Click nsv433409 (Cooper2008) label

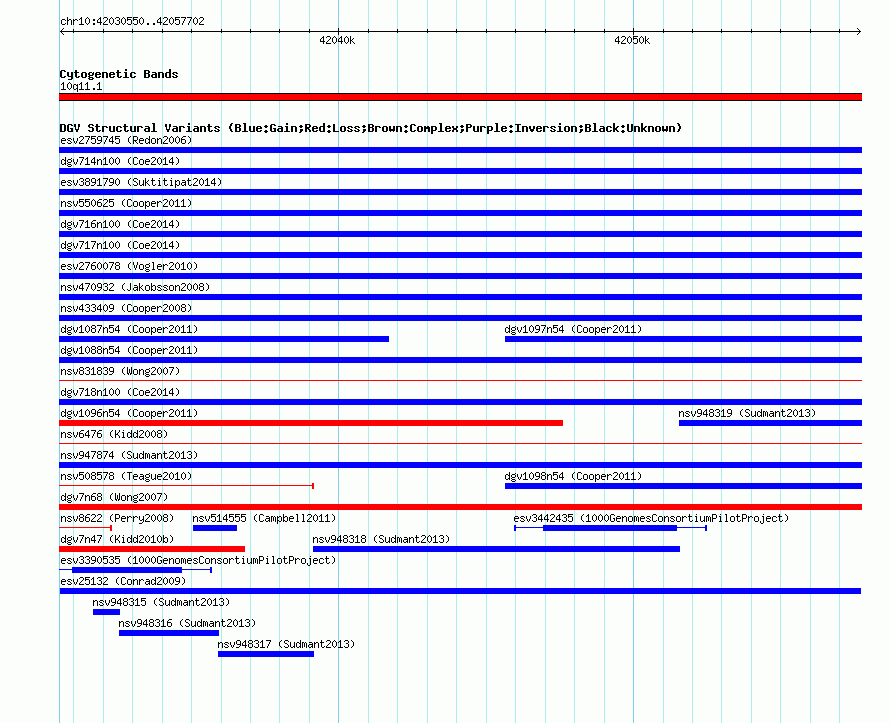click(x=126, y=308)
